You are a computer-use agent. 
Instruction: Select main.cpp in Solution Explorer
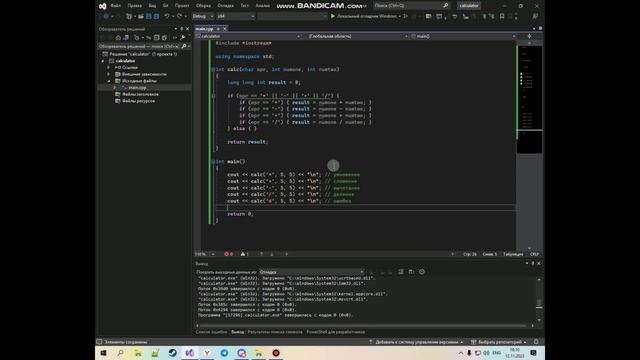point(137,87)
